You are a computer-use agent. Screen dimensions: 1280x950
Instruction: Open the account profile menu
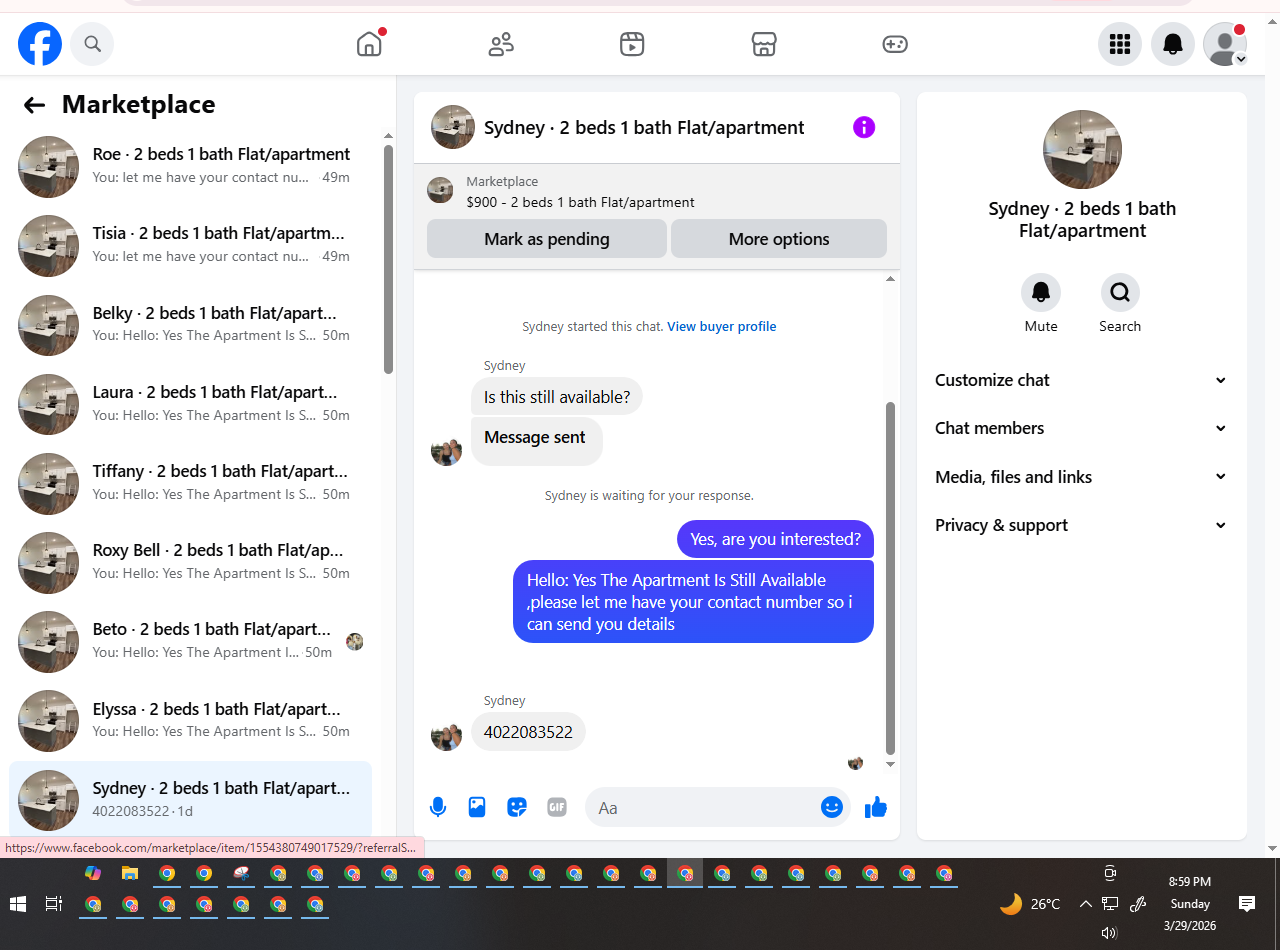click(x=1225, y=44)
